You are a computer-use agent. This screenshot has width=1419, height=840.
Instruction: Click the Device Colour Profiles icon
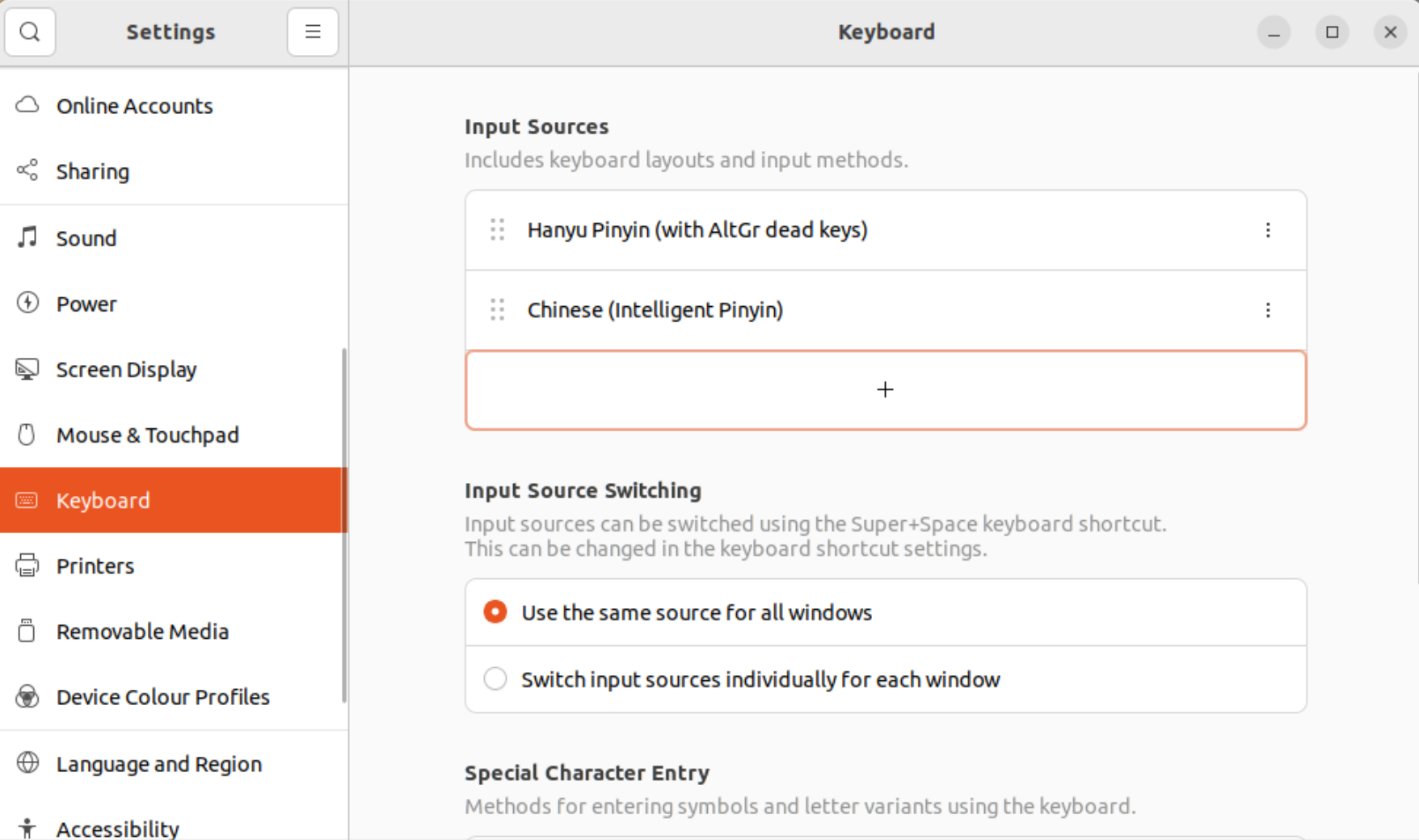coord(27,696)
